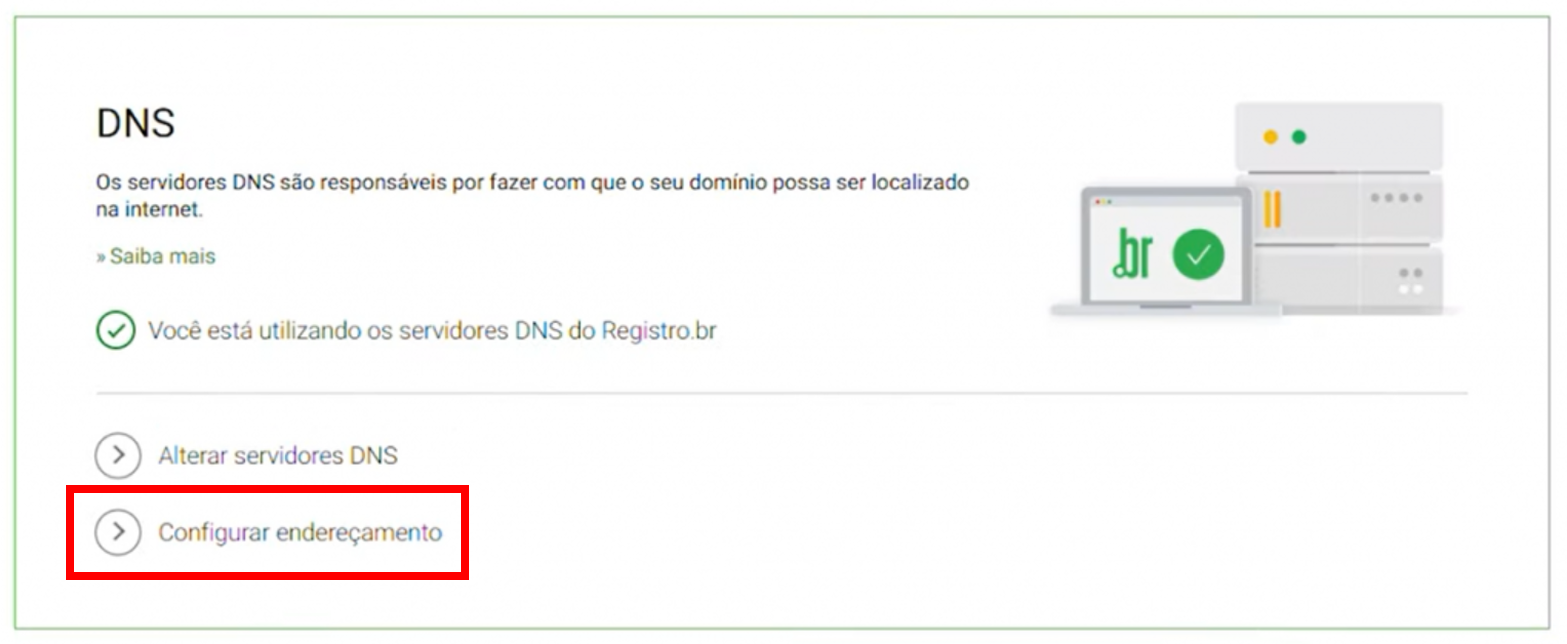Click the dot cluster on bottom server
The height and width of the screenshot is (644, 1567).
click(x=1411, y=281)
